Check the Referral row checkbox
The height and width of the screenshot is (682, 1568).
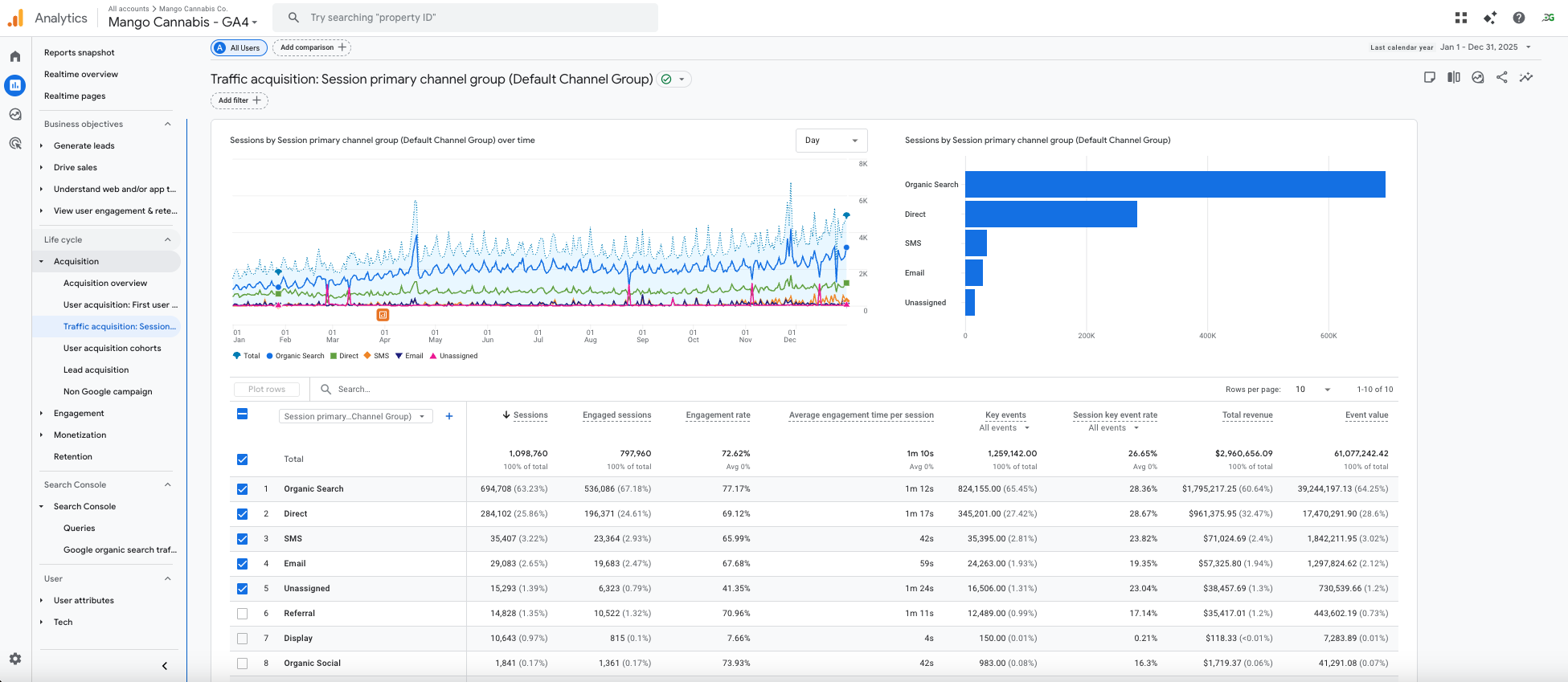243,613
